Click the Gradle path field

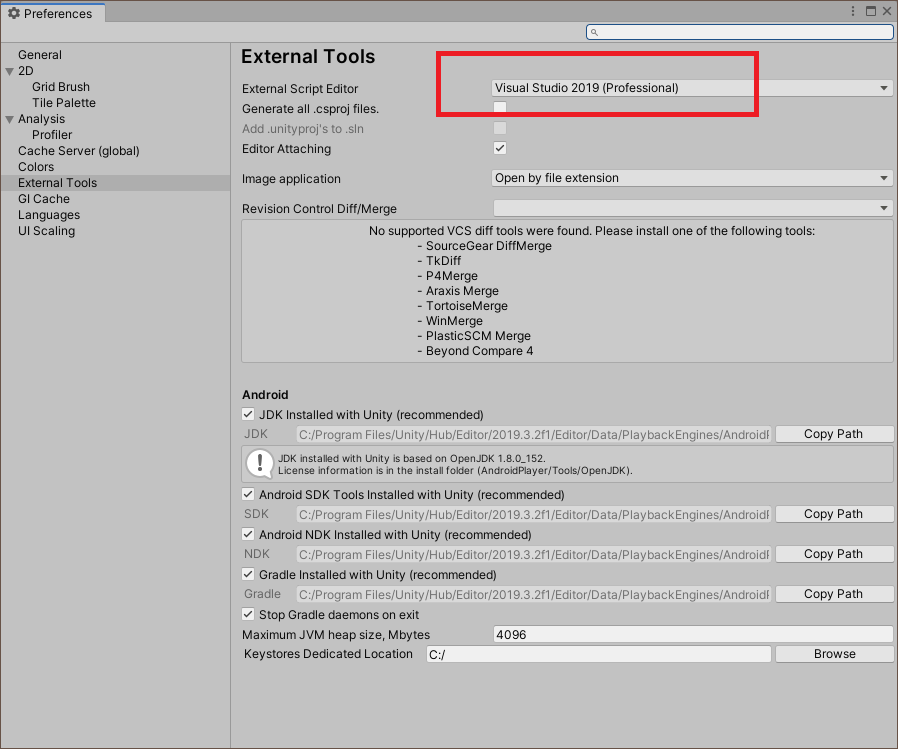click(534, 594)
